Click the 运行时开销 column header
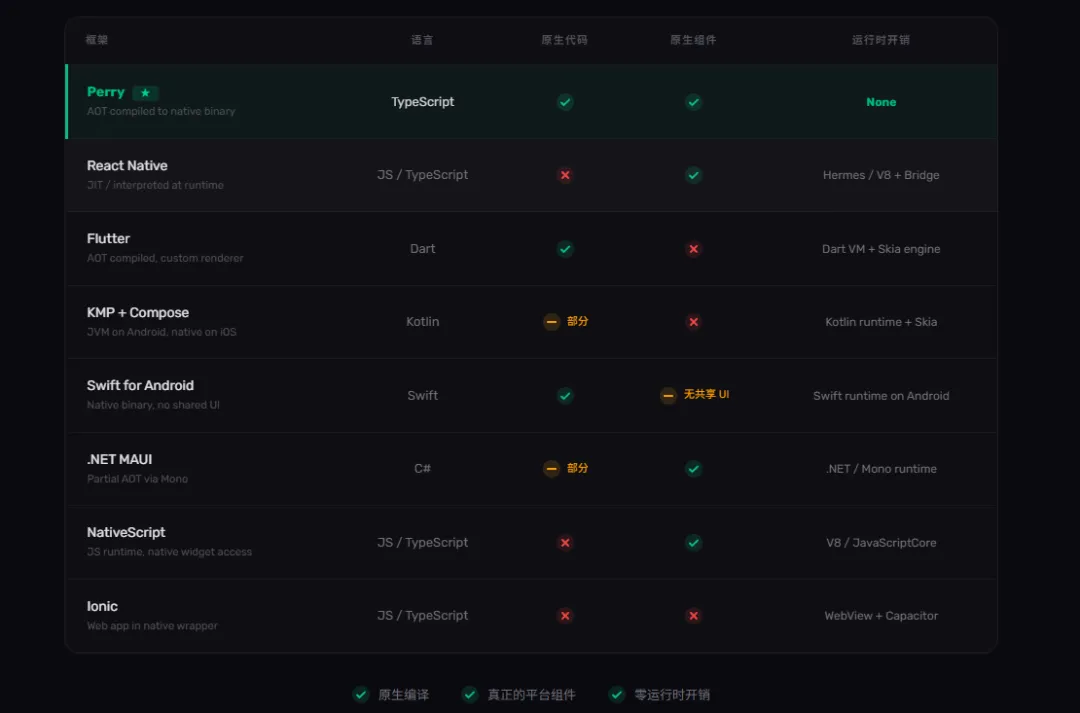This screenshot has height=713, width=1080. [x=881, y=40]
